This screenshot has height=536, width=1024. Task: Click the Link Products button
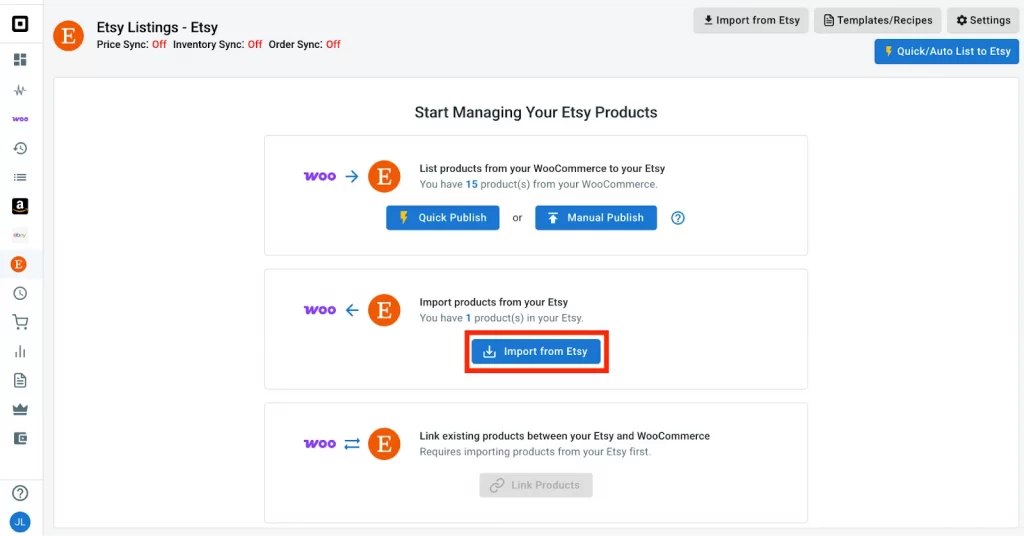[x=536, y=485]
